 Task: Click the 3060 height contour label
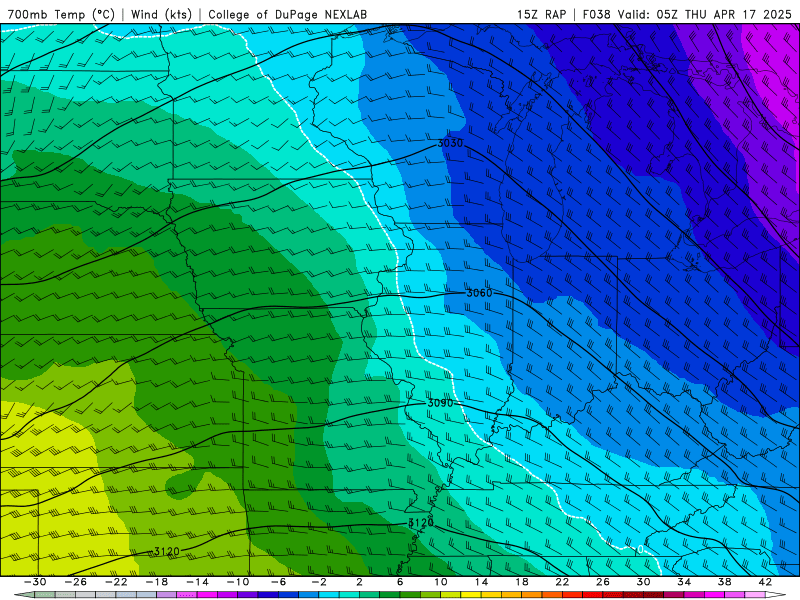(480, 293)
